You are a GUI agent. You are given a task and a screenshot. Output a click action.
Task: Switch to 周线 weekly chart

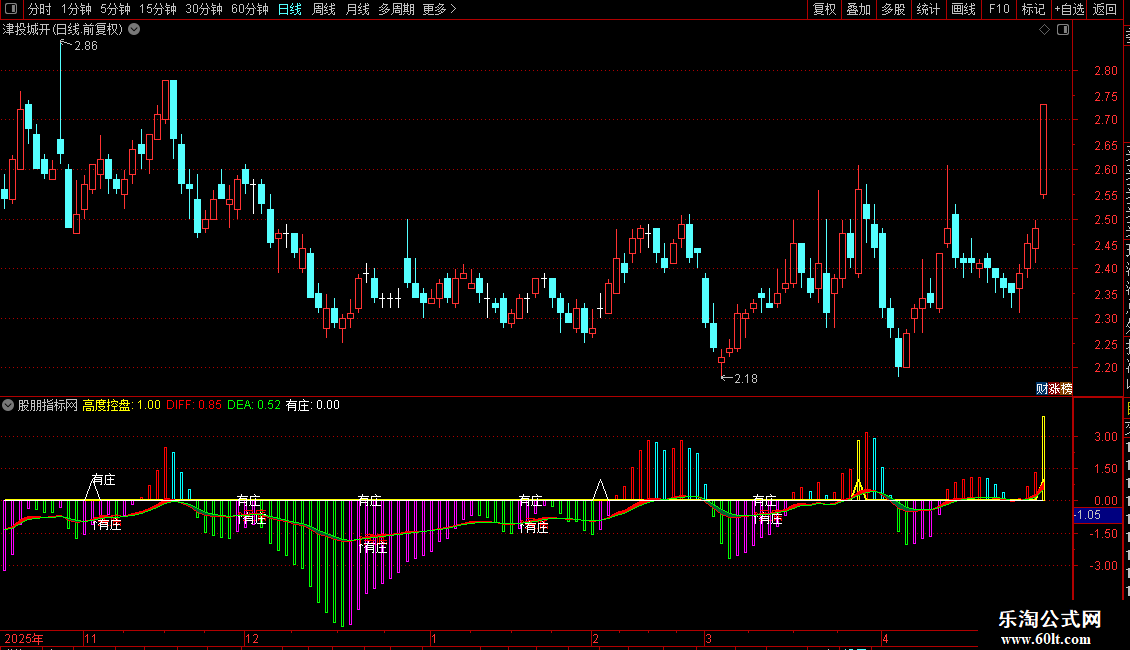click(324, 9)
